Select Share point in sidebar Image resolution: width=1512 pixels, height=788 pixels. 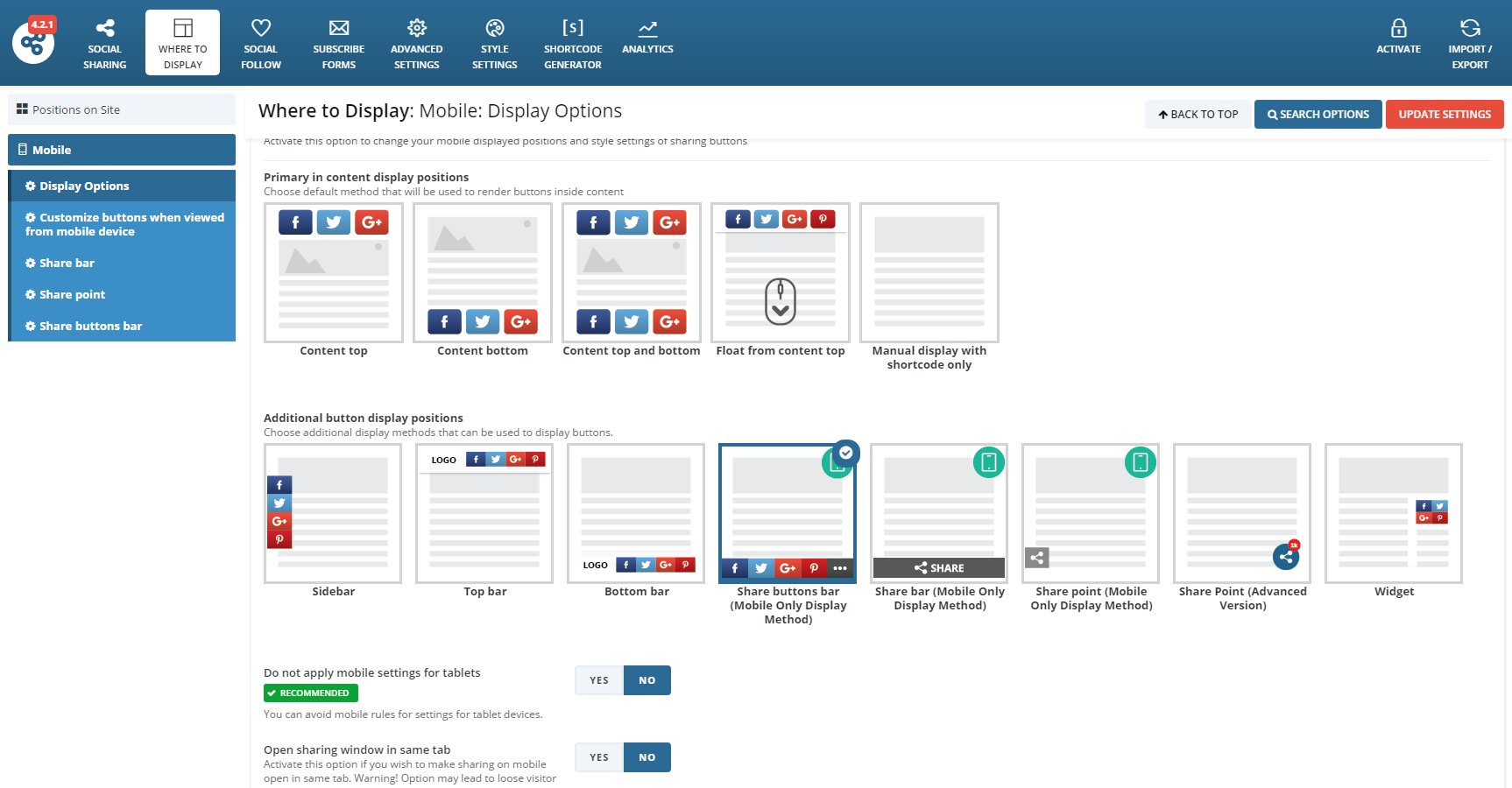click(72, 294)
